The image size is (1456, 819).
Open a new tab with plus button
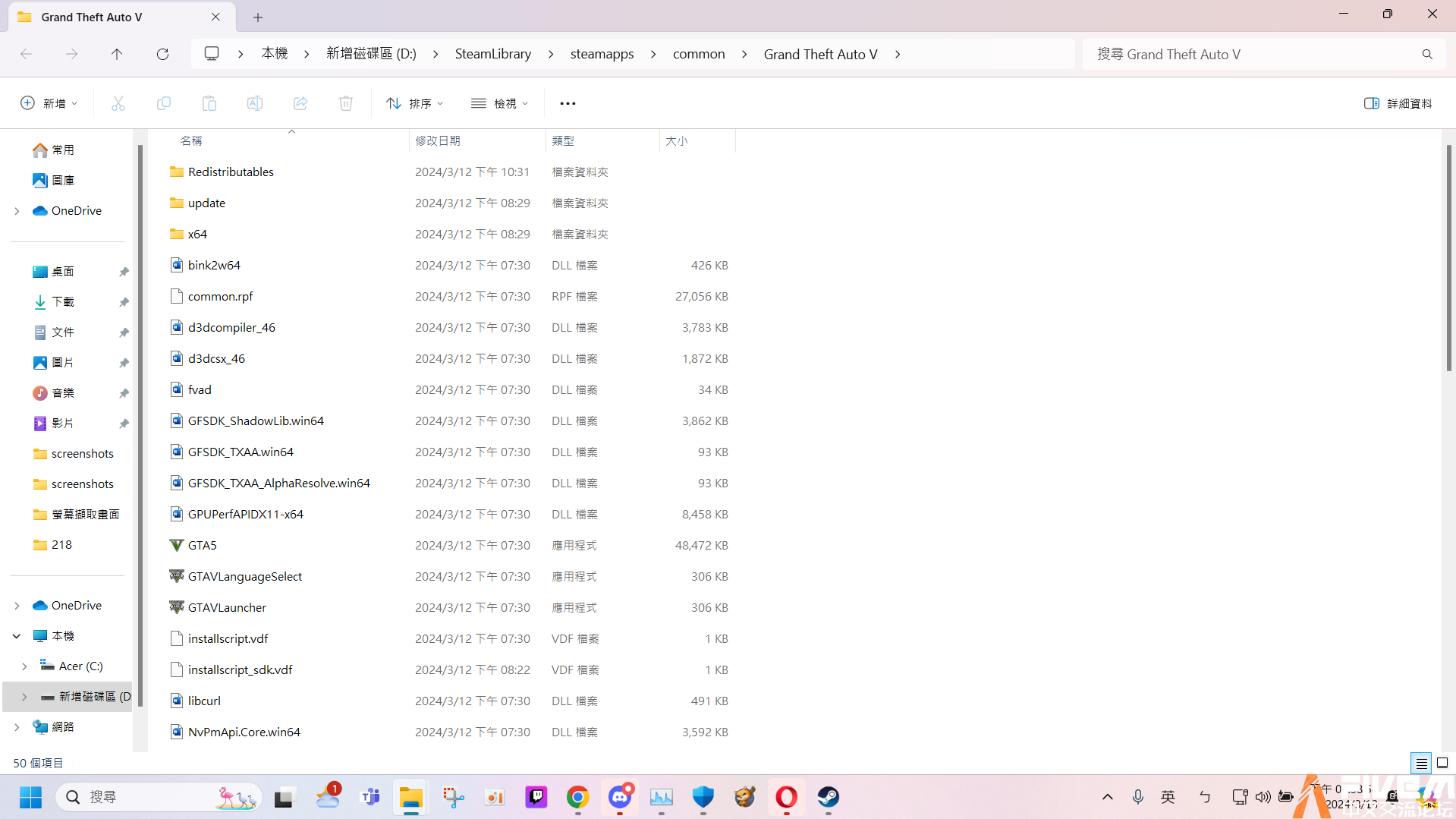pos(258,17)
